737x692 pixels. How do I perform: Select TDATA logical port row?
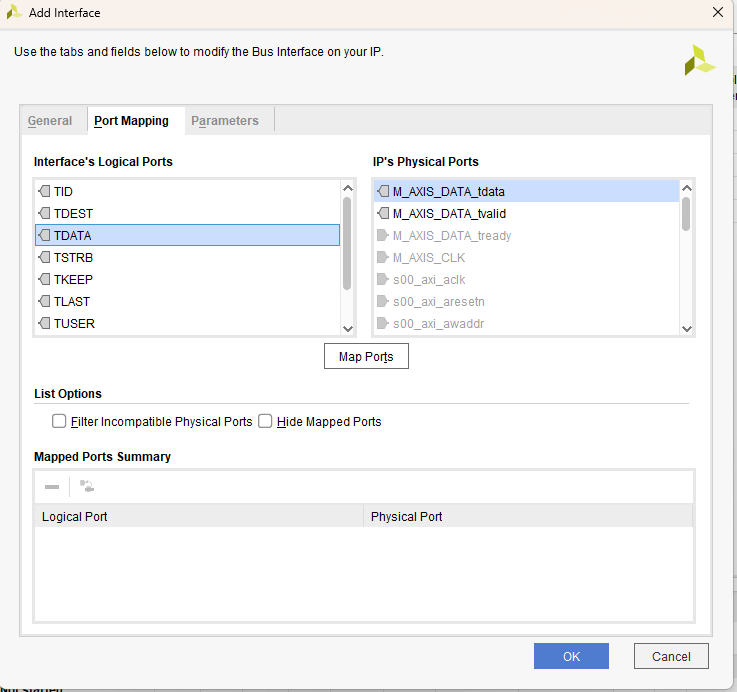pos(188,235)
